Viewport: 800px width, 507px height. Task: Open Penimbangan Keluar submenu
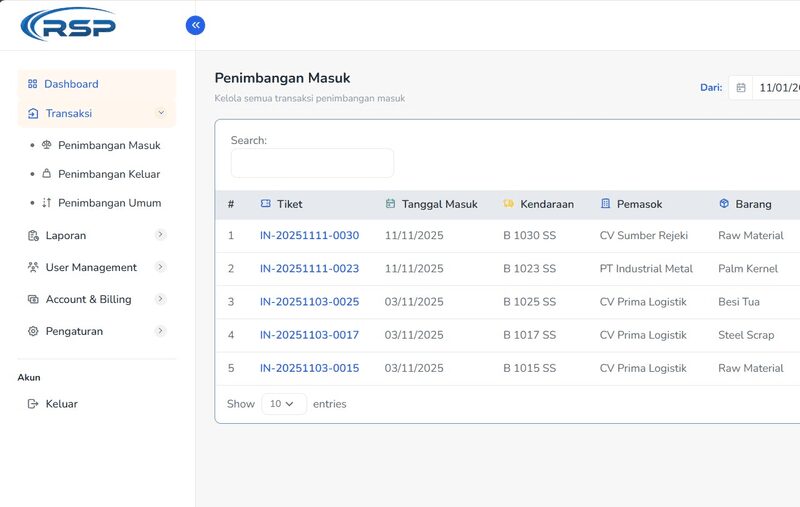point(109,174)
